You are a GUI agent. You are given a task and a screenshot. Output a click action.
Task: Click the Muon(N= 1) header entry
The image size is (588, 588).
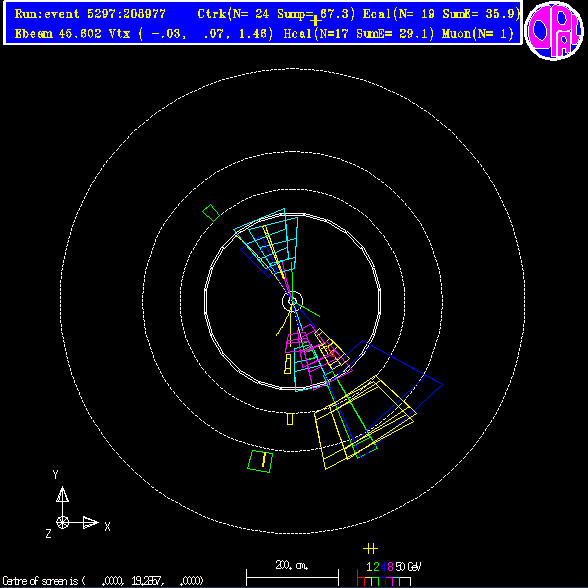477,34
